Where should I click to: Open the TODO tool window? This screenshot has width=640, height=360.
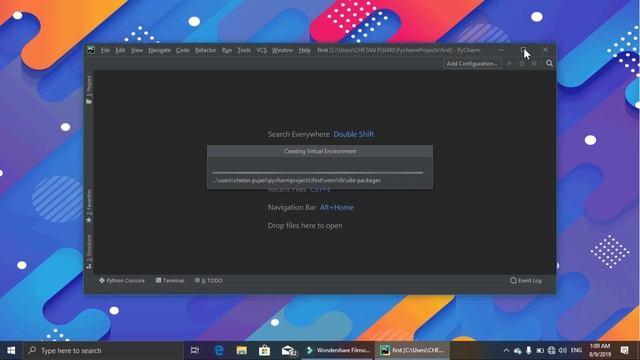click(x=209, y=280)
